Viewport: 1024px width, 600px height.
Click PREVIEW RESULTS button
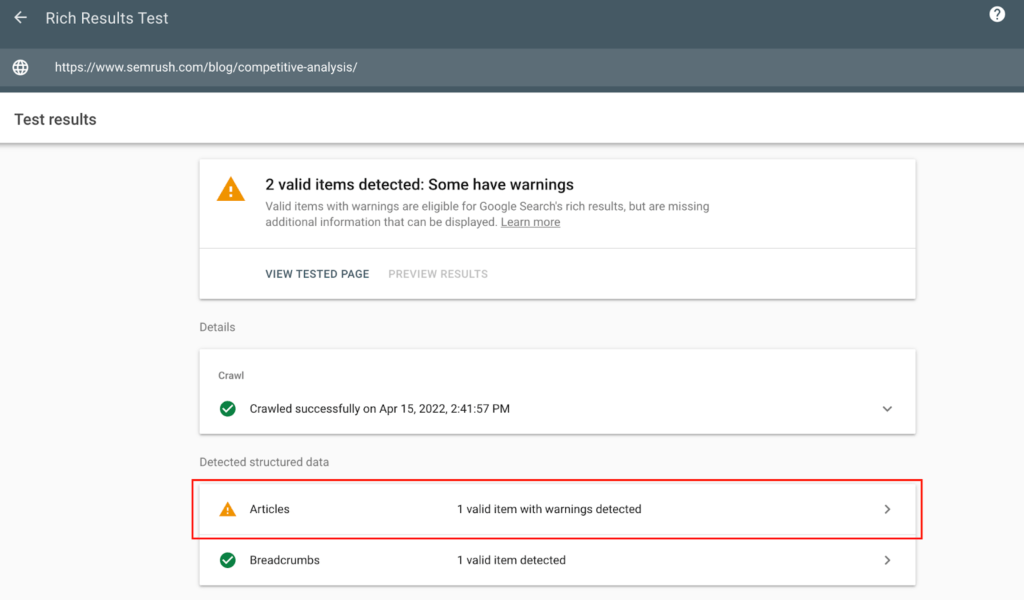click(x=438, y=274)
